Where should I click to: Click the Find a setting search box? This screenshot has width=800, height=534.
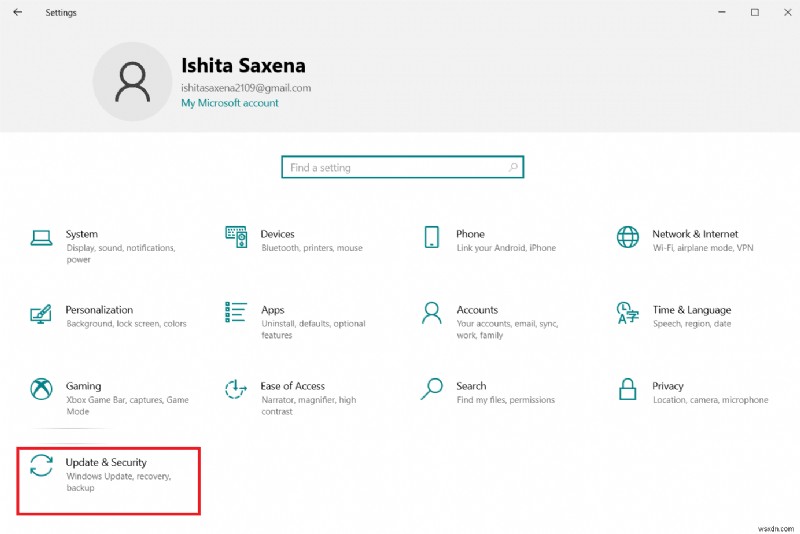[x=402, y=168]
